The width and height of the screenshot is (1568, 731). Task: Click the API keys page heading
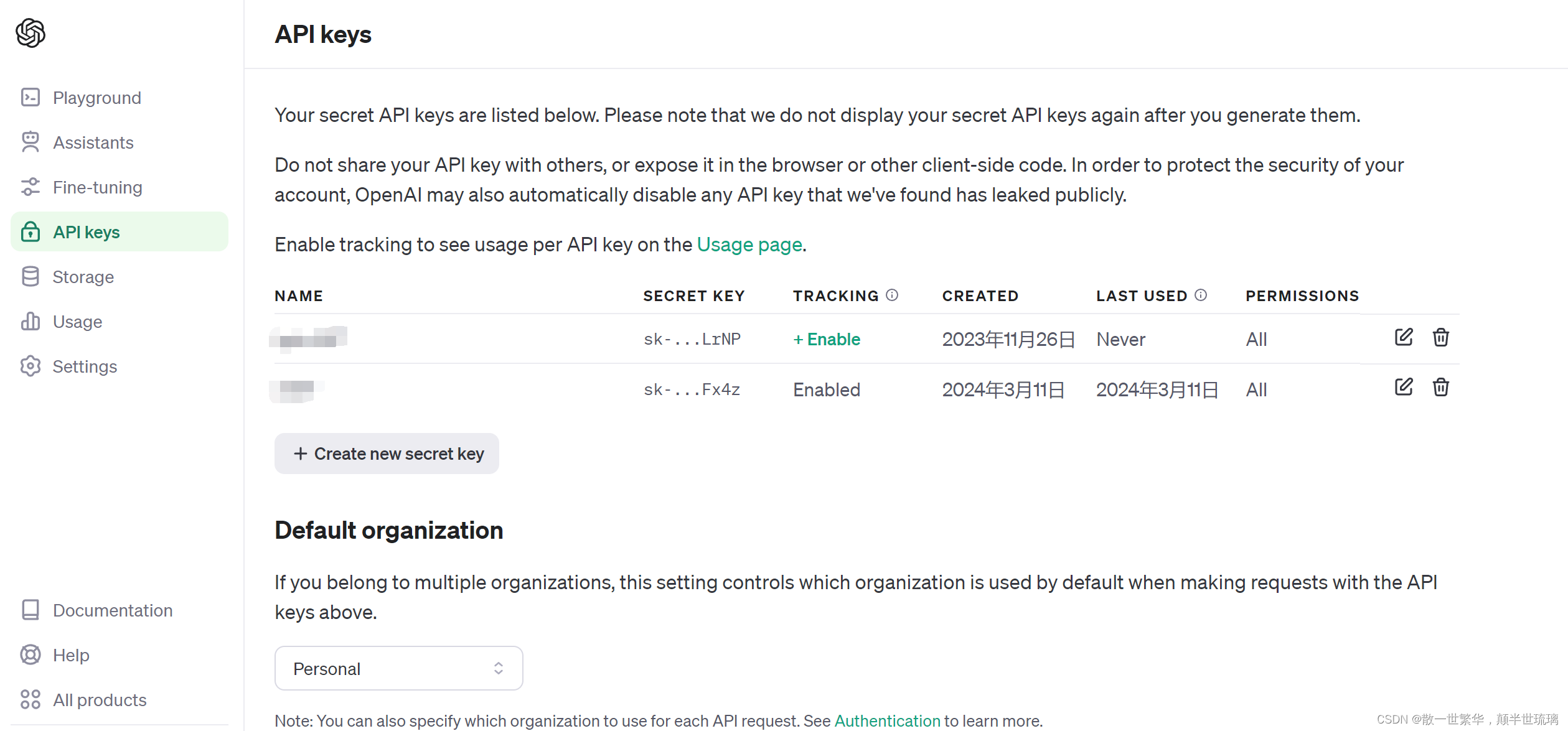323,34
